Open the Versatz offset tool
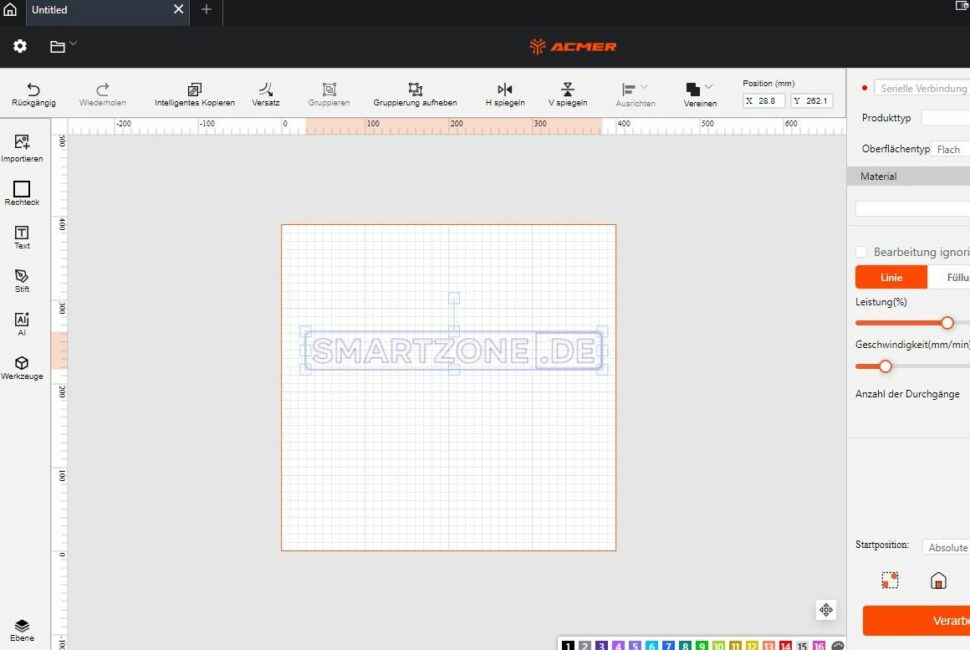The height and width of the screenshot is (650, 970). click(x=265, y=95)
